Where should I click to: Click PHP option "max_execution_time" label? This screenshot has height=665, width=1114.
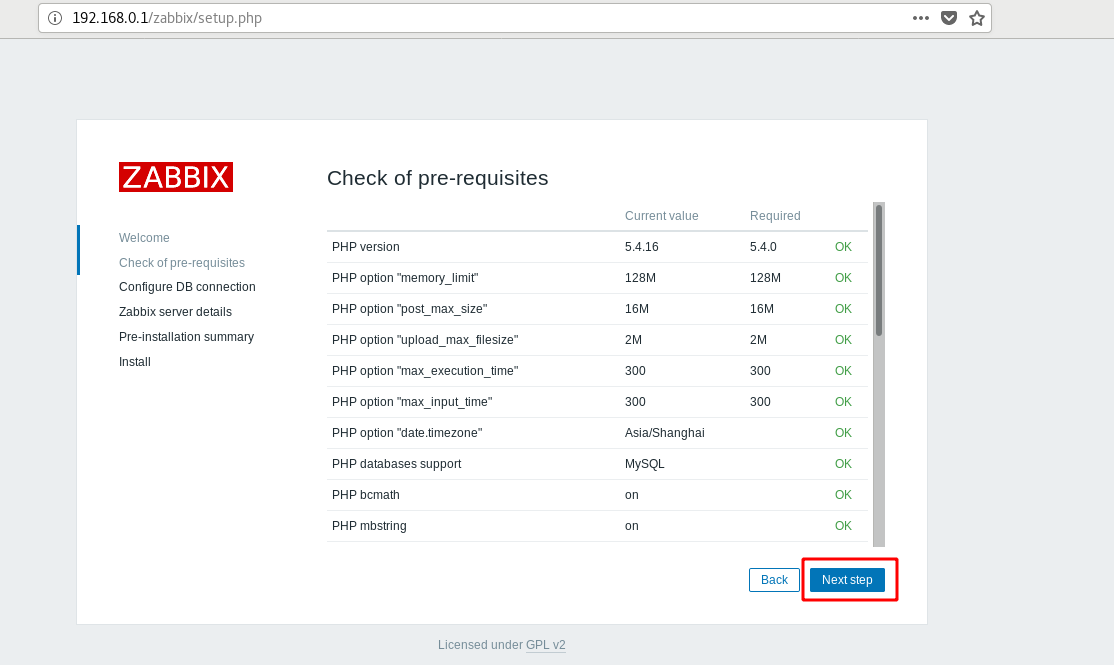click(x=425, y=371)
